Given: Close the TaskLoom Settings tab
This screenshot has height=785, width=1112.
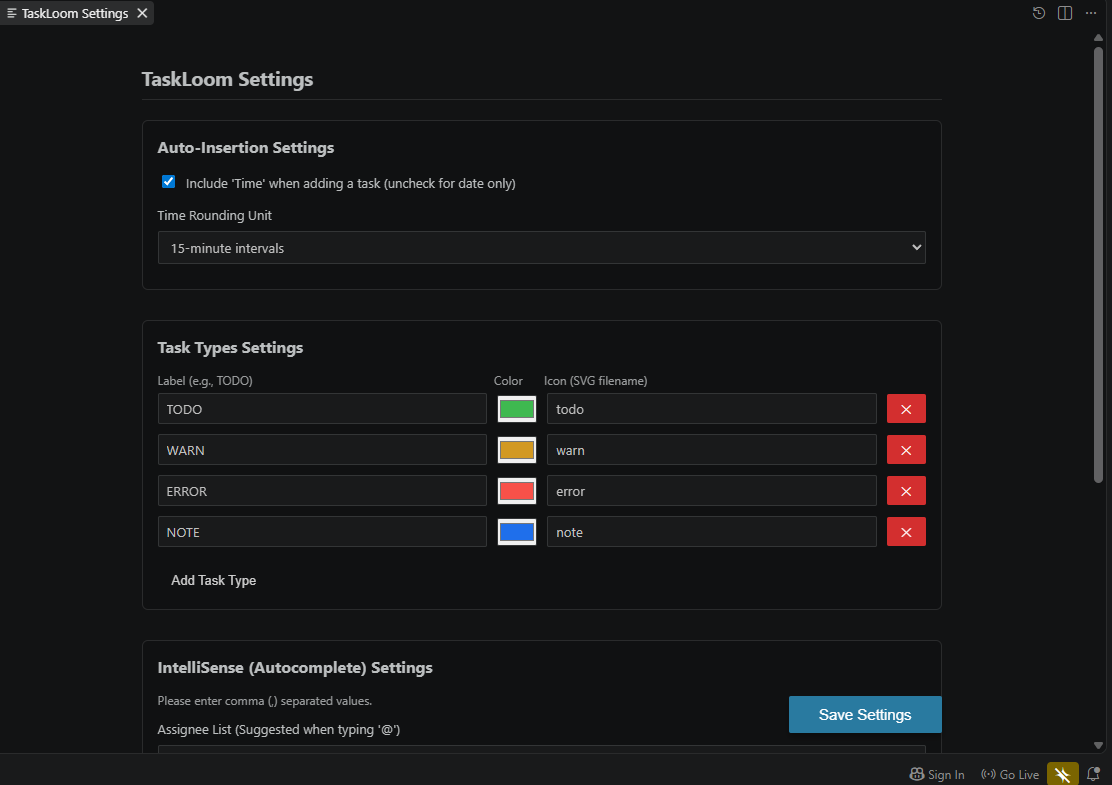Looking at the screenshot, I should 142,13.
